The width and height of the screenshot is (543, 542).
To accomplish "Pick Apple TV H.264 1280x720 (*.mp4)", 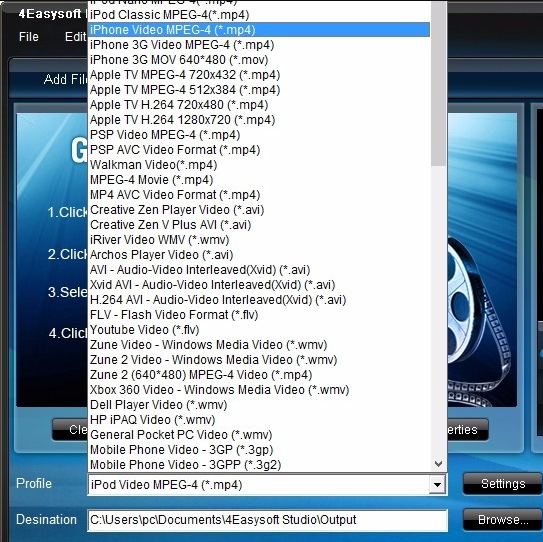I will click(x=259, y=120).
